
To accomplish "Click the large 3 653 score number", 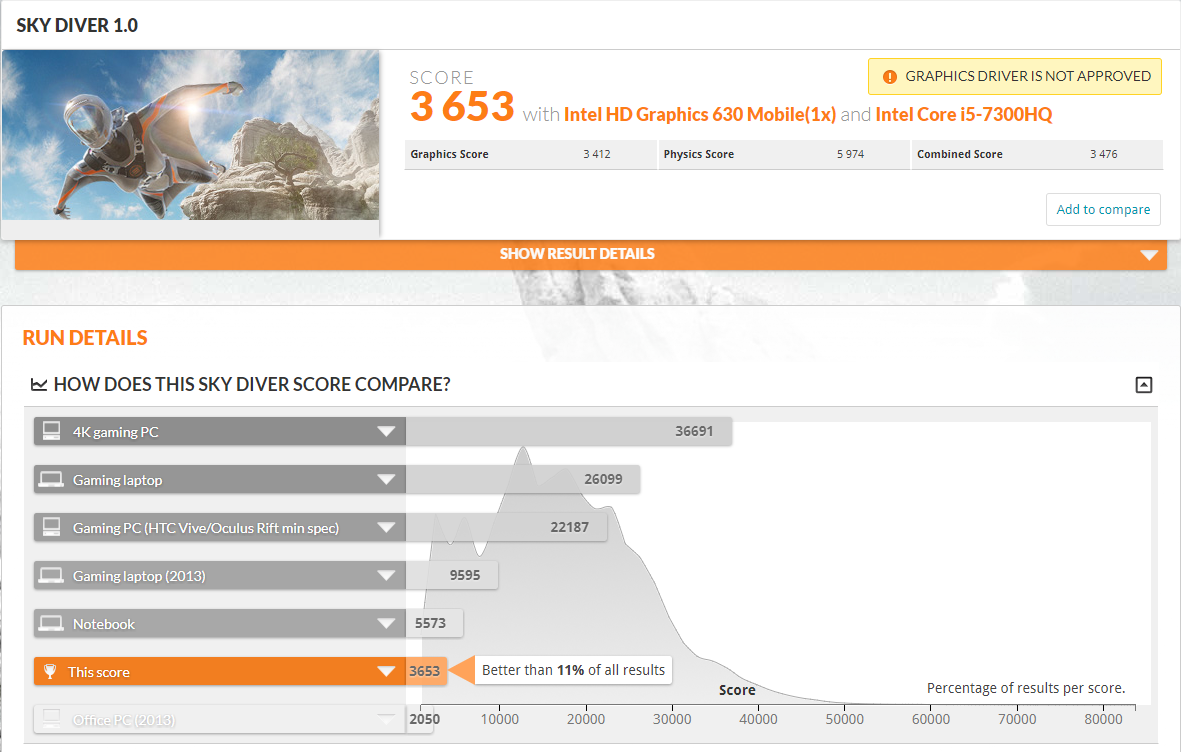I will 462,106.
